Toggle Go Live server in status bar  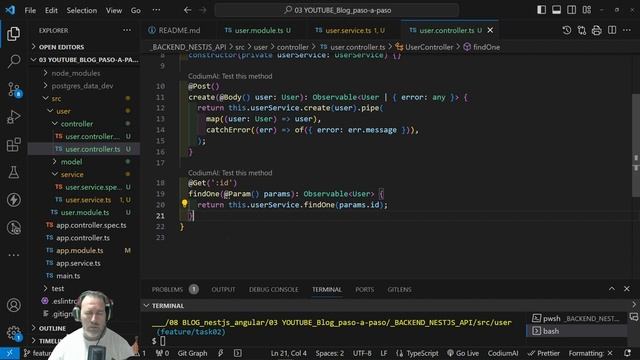tap(463, 353)
